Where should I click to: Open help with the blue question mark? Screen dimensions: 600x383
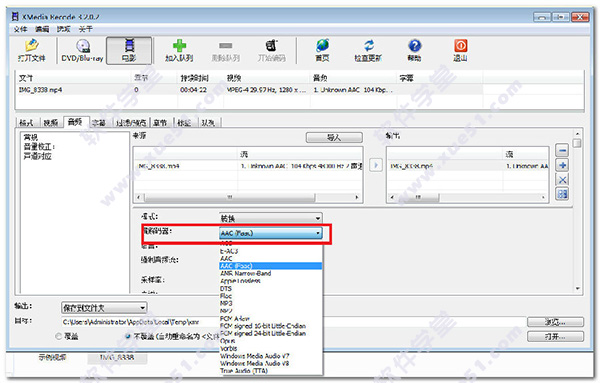(414, 50)
